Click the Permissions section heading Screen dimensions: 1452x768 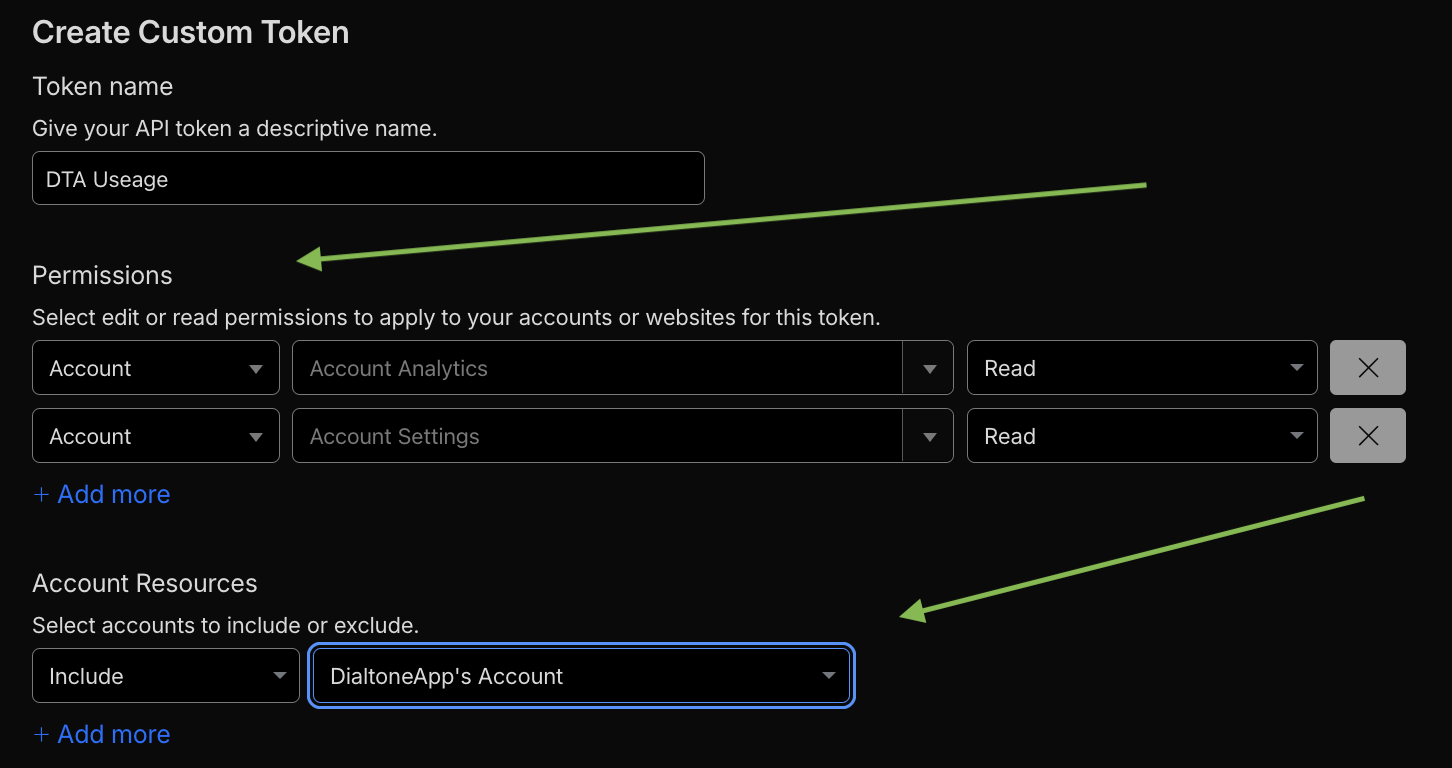pos(102,275)
